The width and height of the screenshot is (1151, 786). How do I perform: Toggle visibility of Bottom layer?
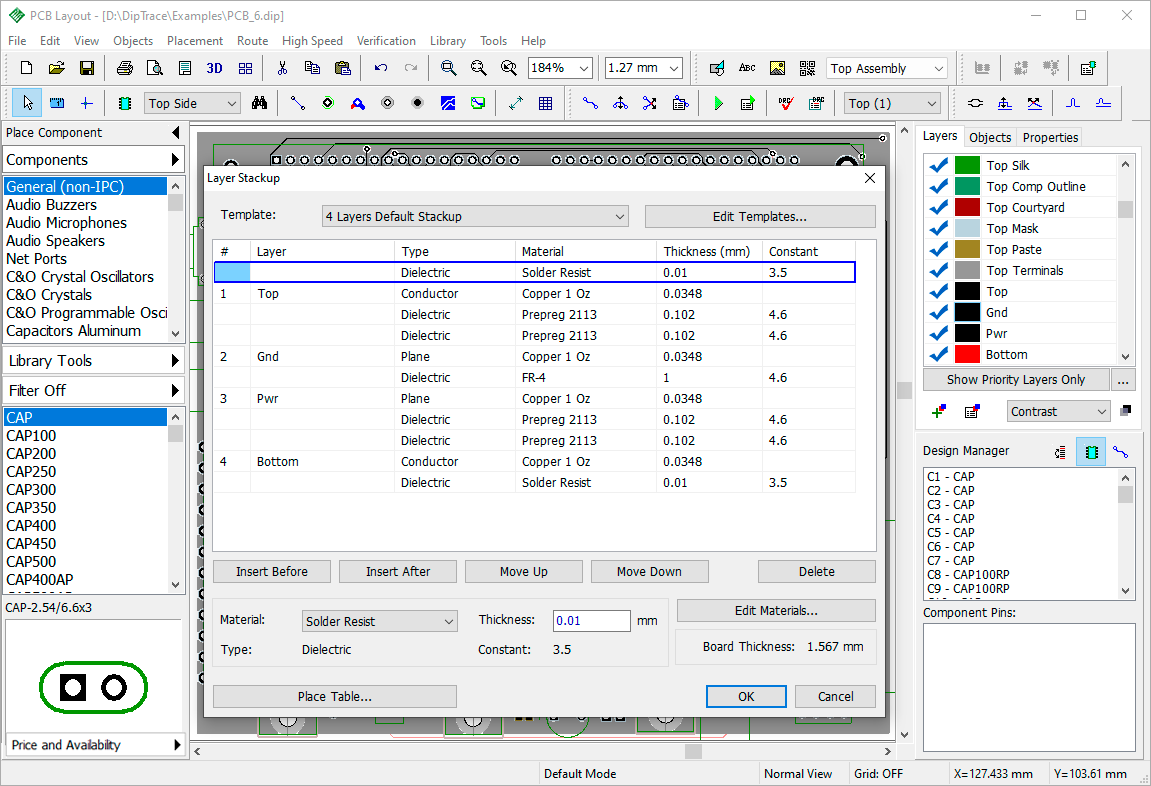point(938,354)
